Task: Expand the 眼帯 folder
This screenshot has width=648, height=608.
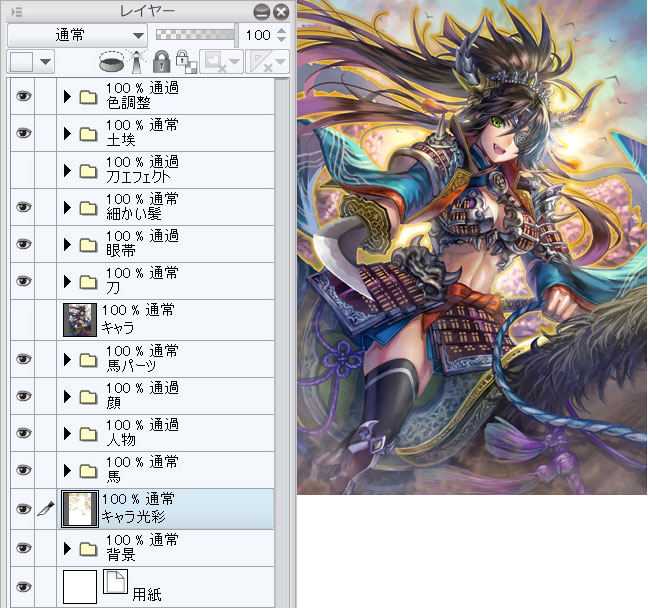Action: click(67, 244)
